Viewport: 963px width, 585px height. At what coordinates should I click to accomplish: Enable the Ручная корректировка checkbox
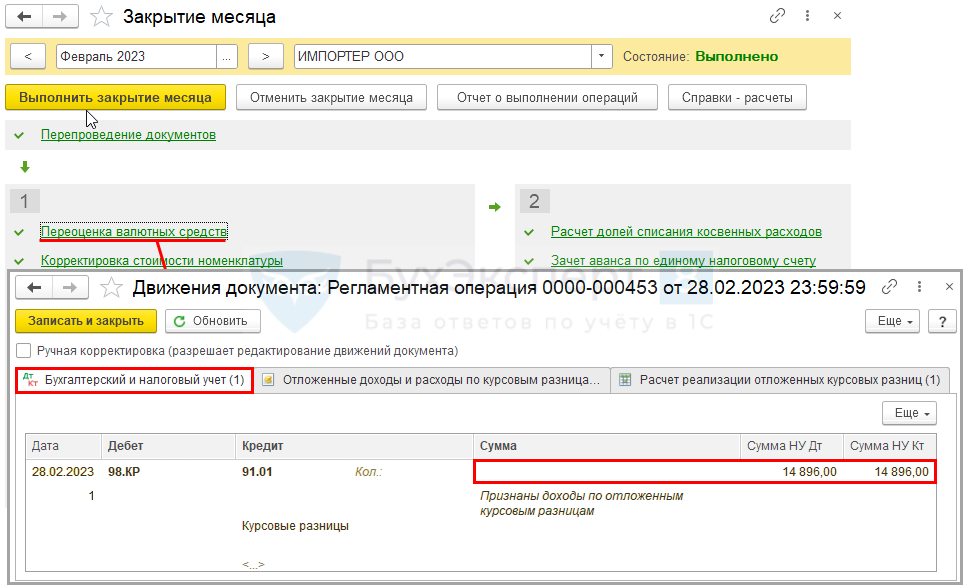[x=23, y=351]
